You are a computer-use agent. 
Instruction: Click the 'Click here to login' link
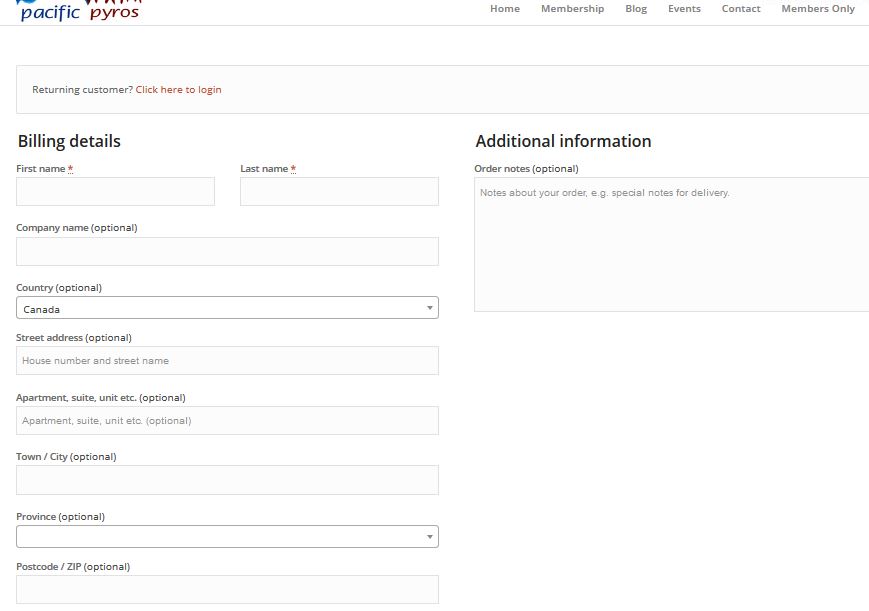[178, 90]
